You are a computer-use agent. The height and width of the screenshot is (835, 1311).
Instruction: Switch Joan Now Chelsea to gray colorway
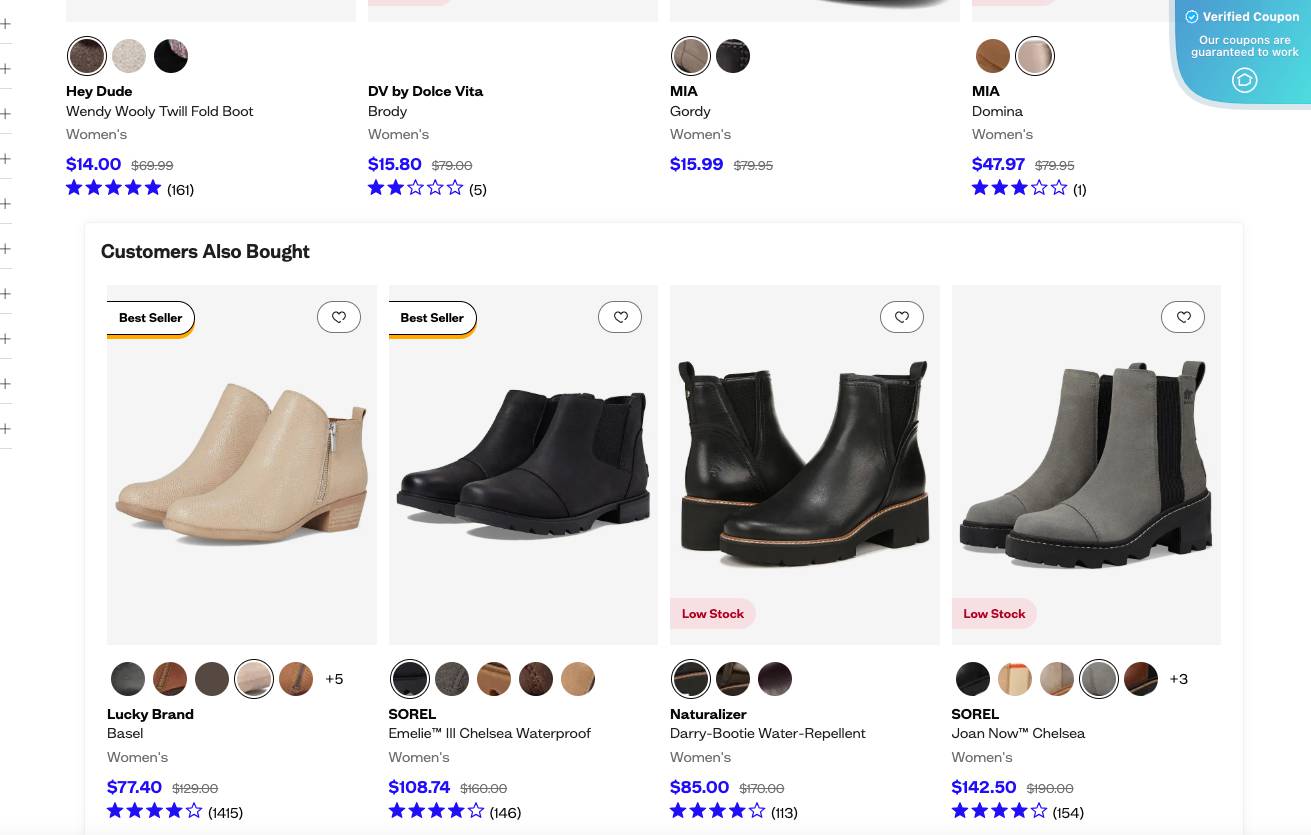[1098, 679]
